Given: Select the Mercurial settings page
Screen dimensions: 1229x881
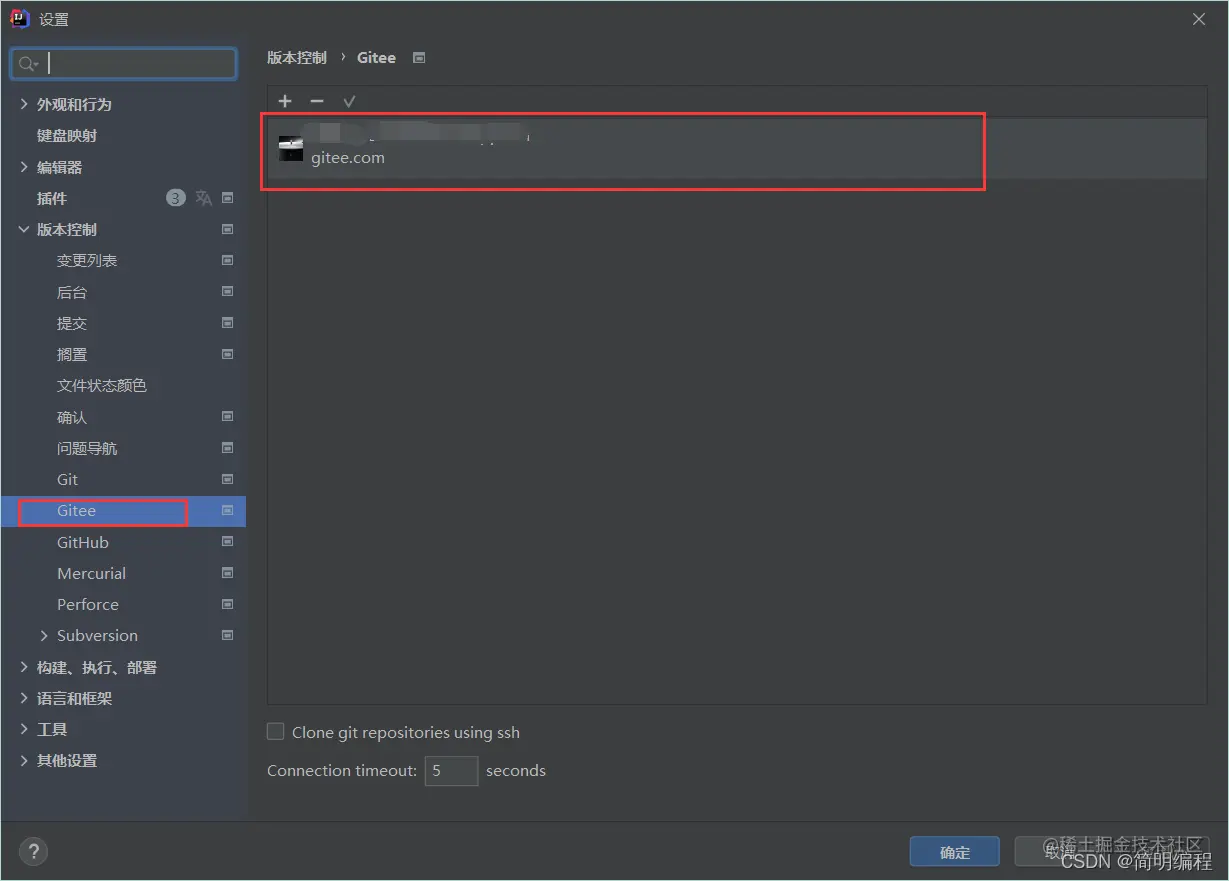Looking at the screenshot, I should 91,573.
